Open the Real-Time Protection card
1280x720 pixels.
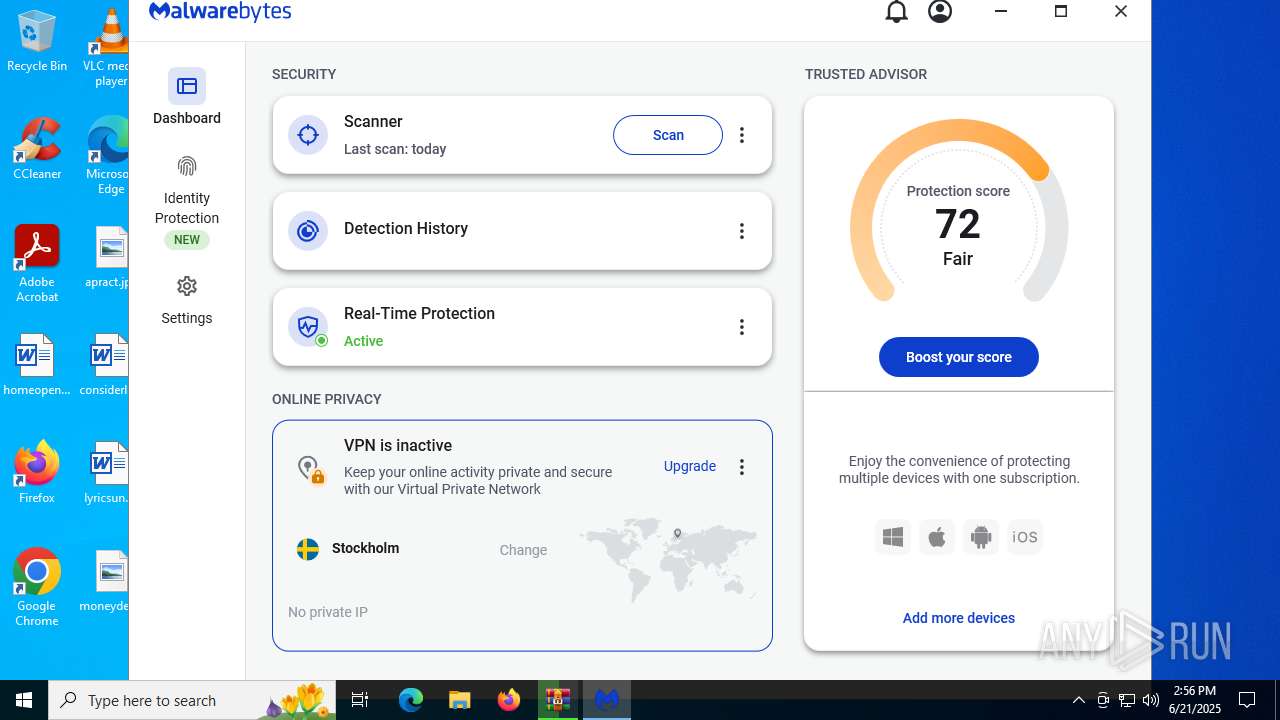click(x=522, y=327)
